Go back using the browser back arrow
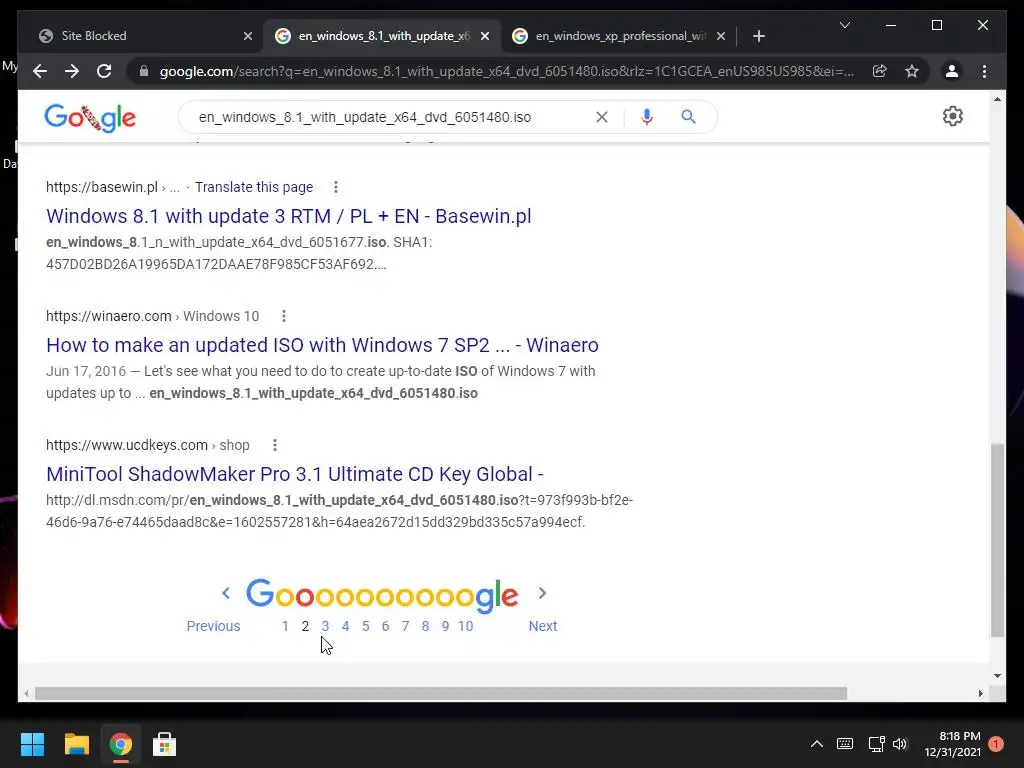 pyautogui.click(x=40, y=71)
